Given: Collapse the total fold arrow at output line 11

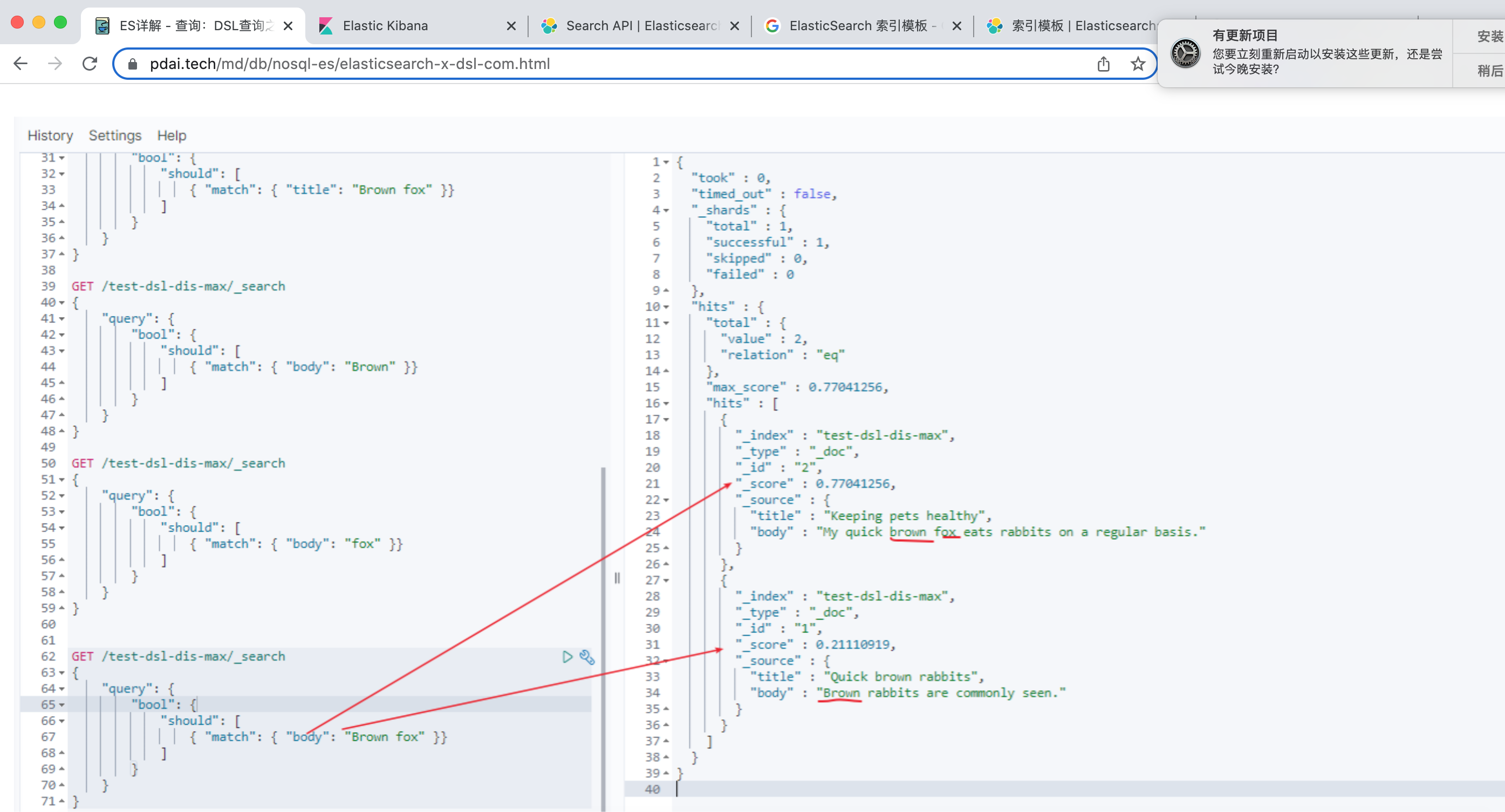Looking at the screenshot, I should point(666,323).
